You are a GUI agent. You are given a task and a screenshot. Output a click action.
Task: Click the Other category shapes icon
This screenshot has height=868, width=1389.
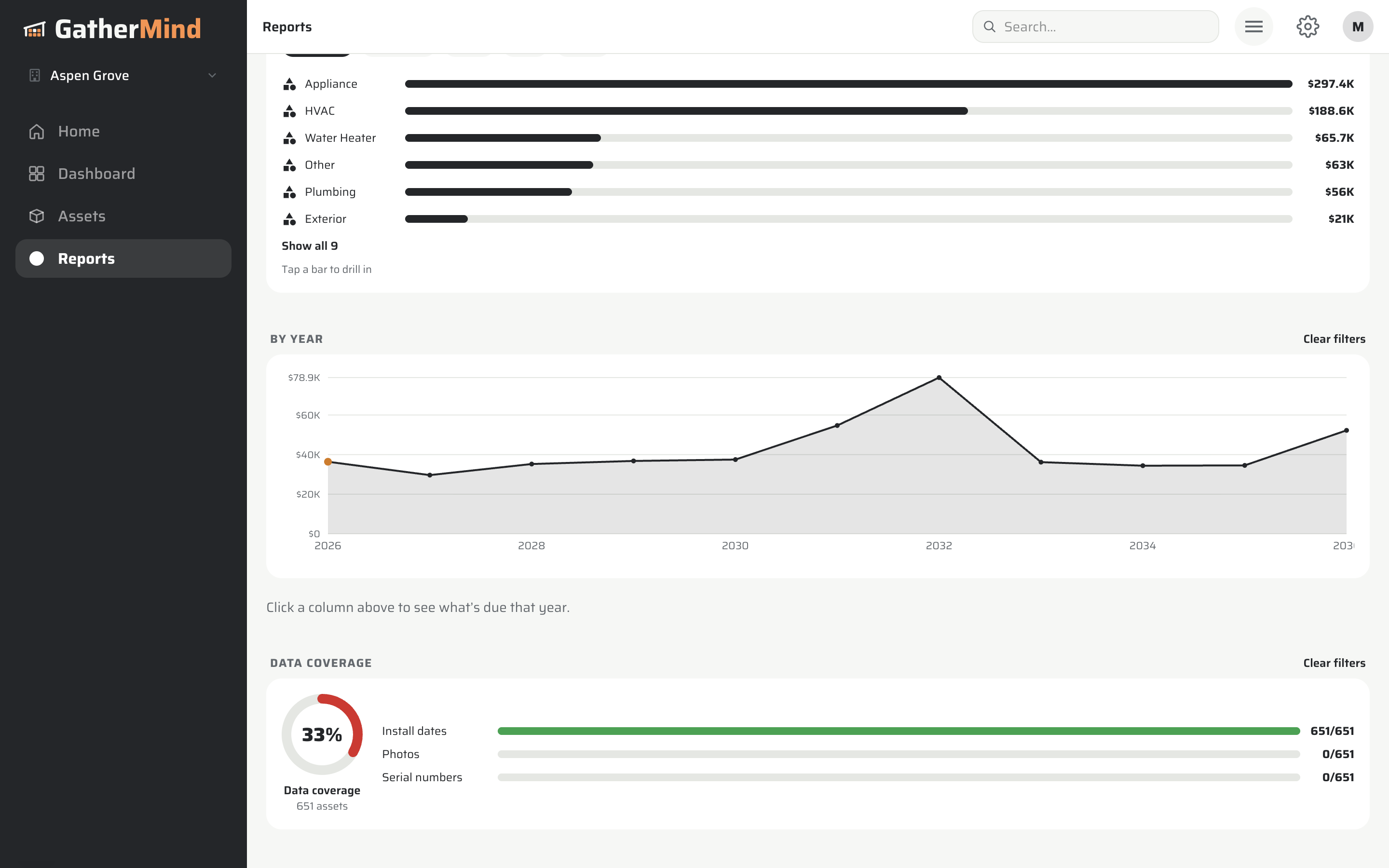tap(289, 165)
